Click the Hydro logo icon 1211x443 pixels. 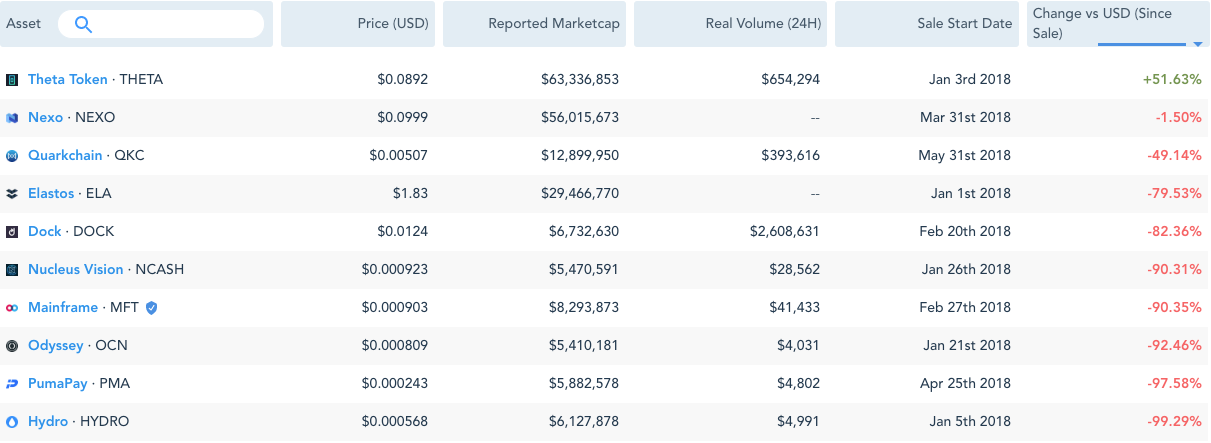click(12, 422)
